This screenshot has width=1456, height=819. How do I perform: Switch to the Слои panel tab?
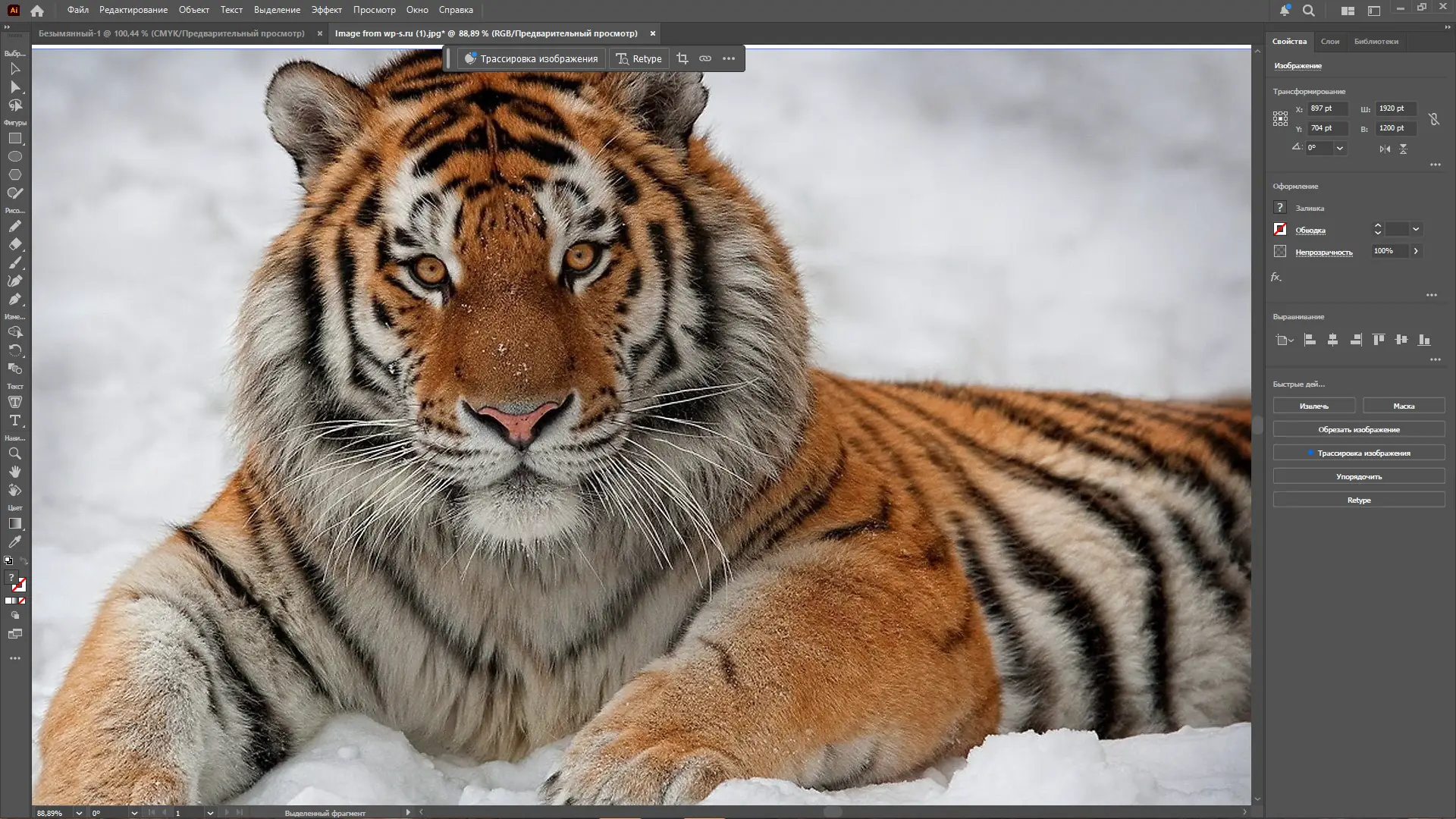[1330, 42]
